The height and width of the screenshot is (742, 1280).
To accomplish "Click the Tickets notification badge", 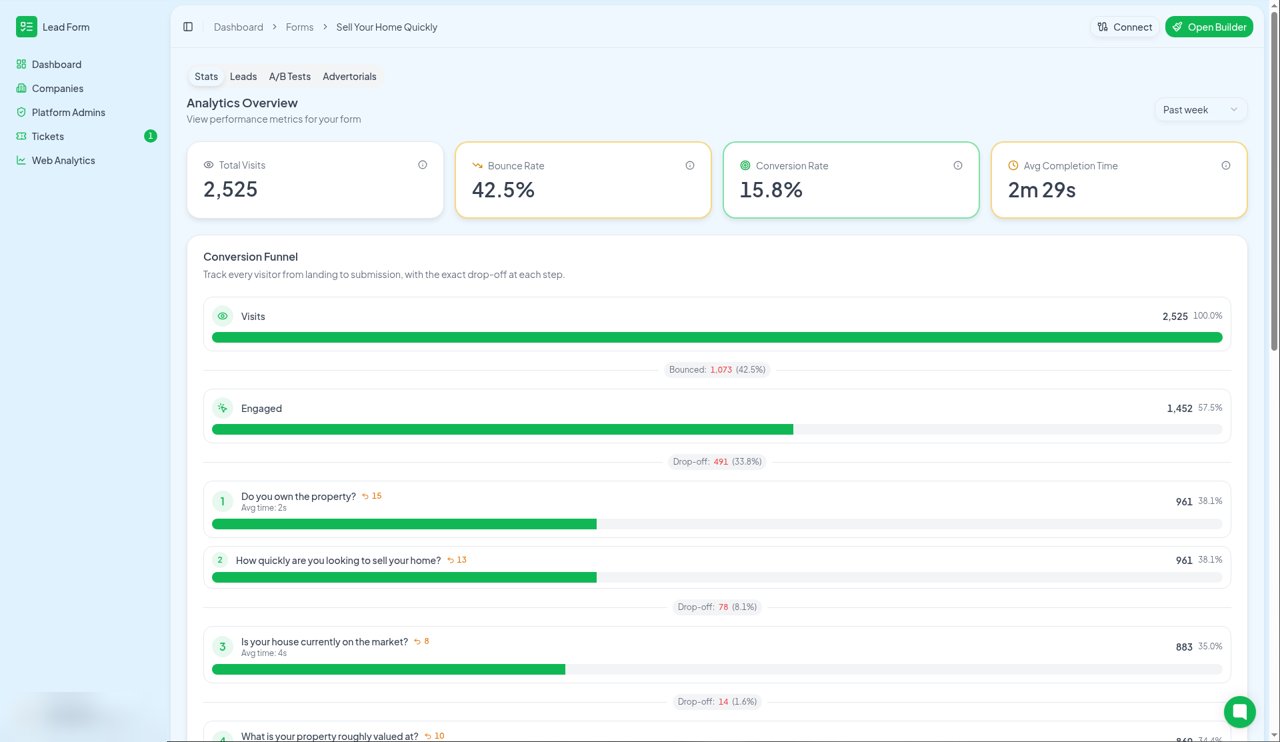I will tap(151, 136).
